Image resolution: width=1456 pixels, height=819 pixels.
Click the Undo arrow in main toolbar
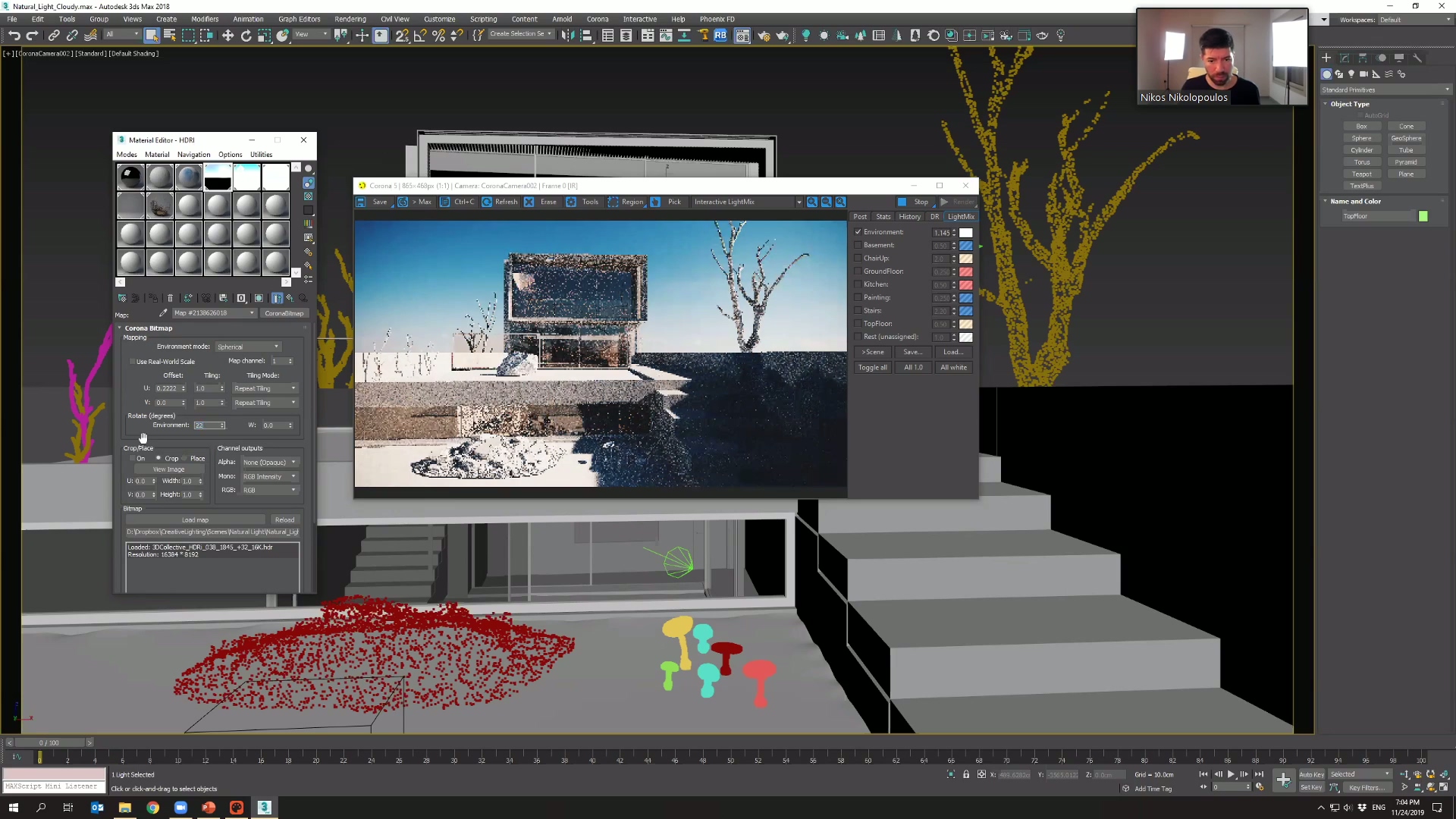pos(14,36)
